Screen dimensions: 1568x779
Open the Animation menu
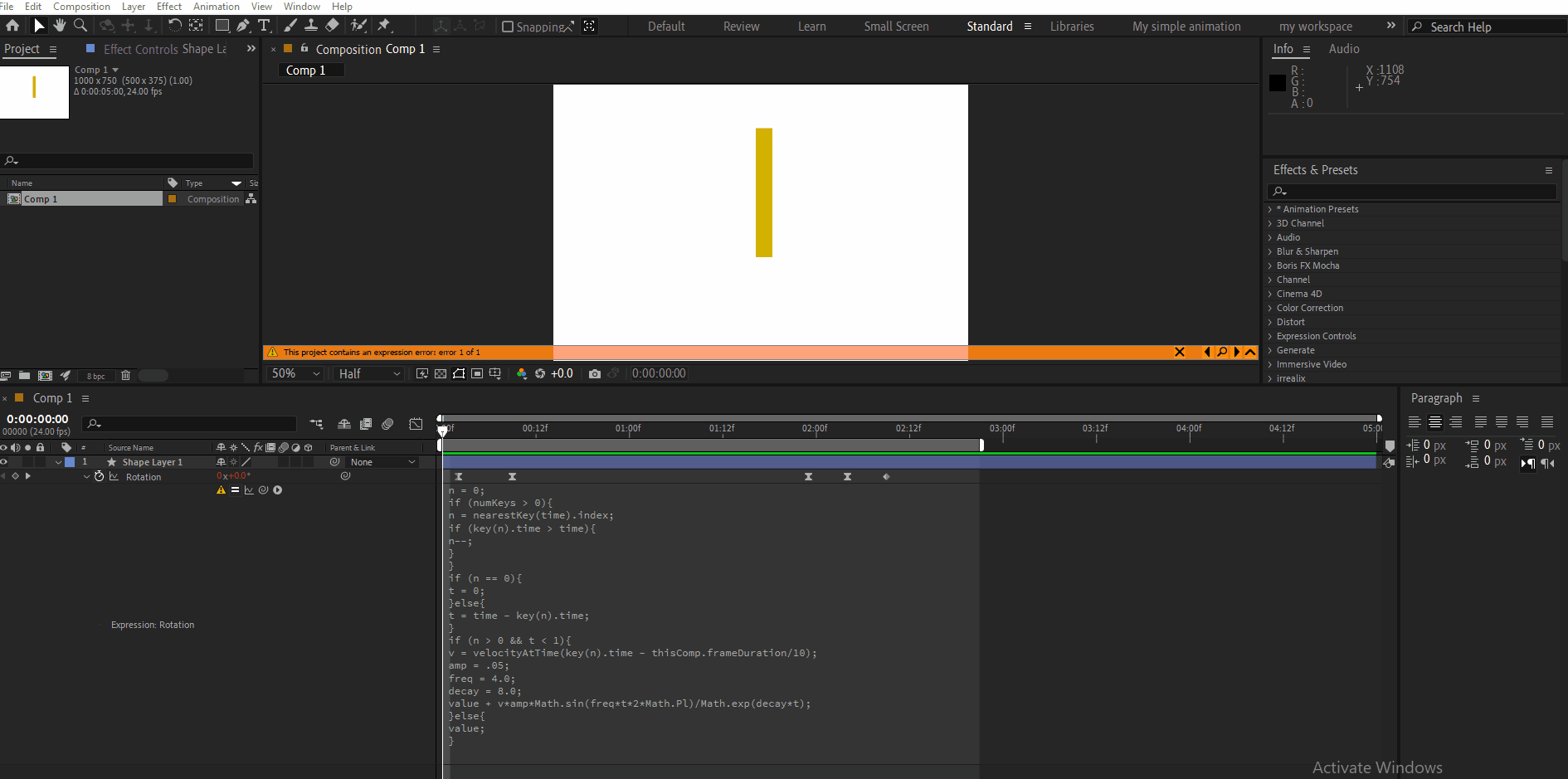(x=216, y=7)
